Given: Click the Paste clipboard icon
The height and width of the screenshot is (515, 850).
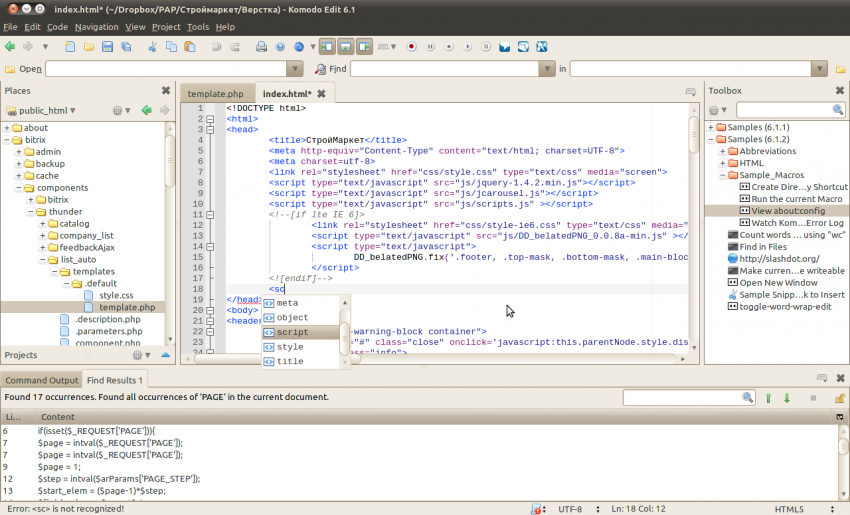Looking at the screenshot, I should click(x=190, y=47).
